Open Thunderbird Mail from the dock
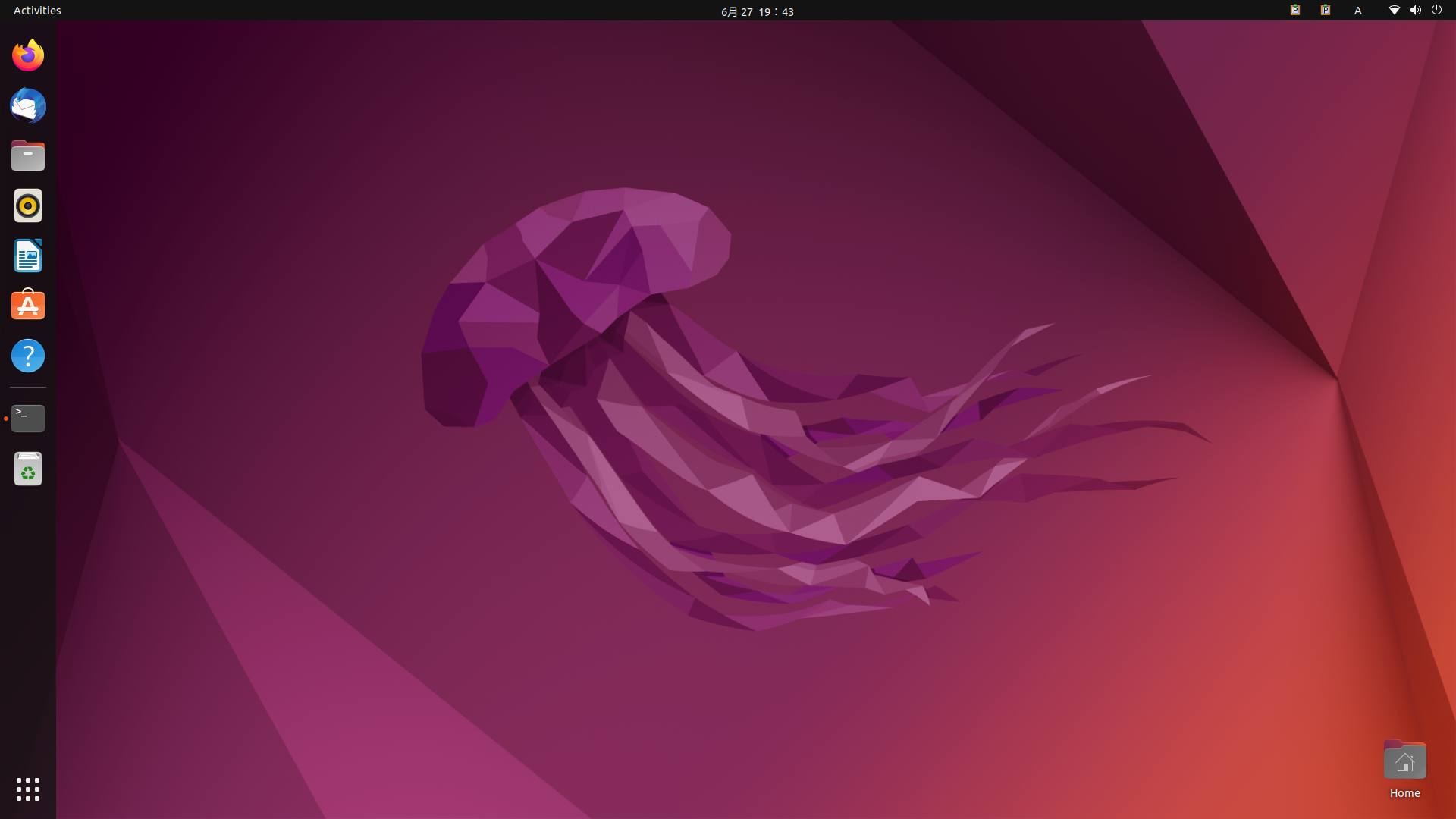Image resolution: width=1456 pixels, height=819 pixels. click(x=28, y=105)
